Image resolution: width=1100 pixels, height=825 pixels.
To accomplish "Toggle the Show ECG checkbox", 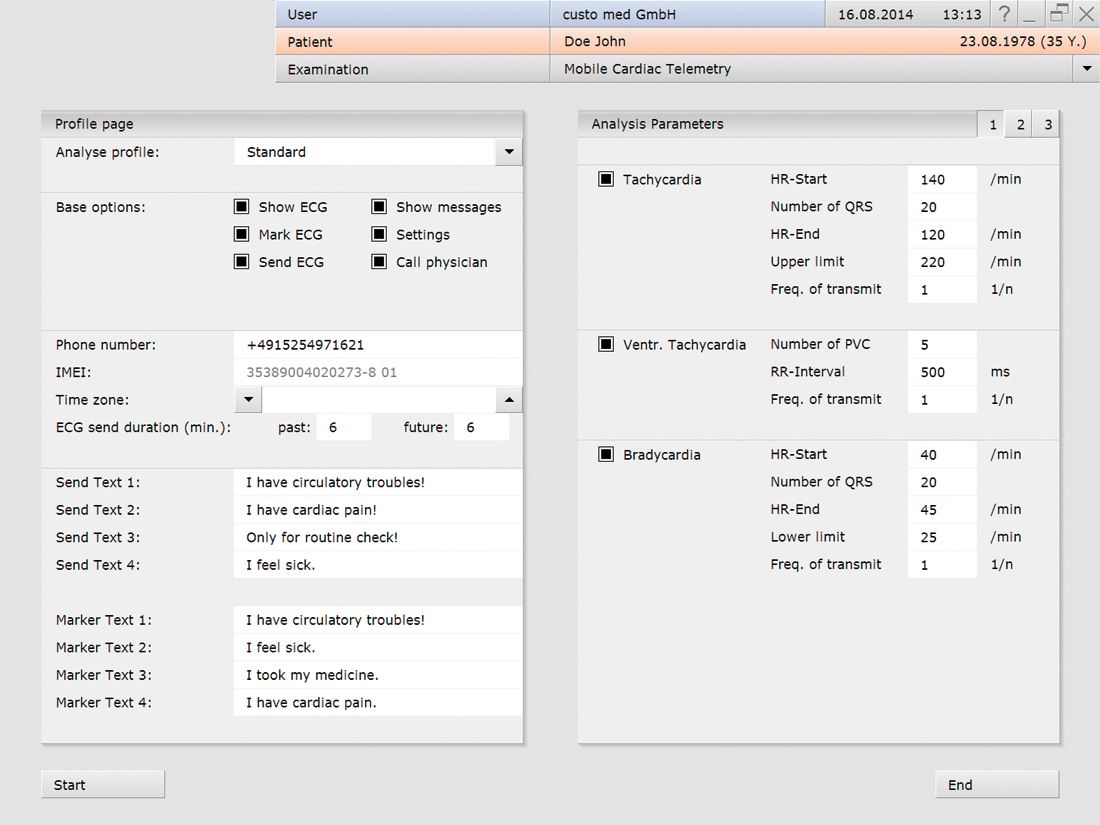I will click(241, 207).
